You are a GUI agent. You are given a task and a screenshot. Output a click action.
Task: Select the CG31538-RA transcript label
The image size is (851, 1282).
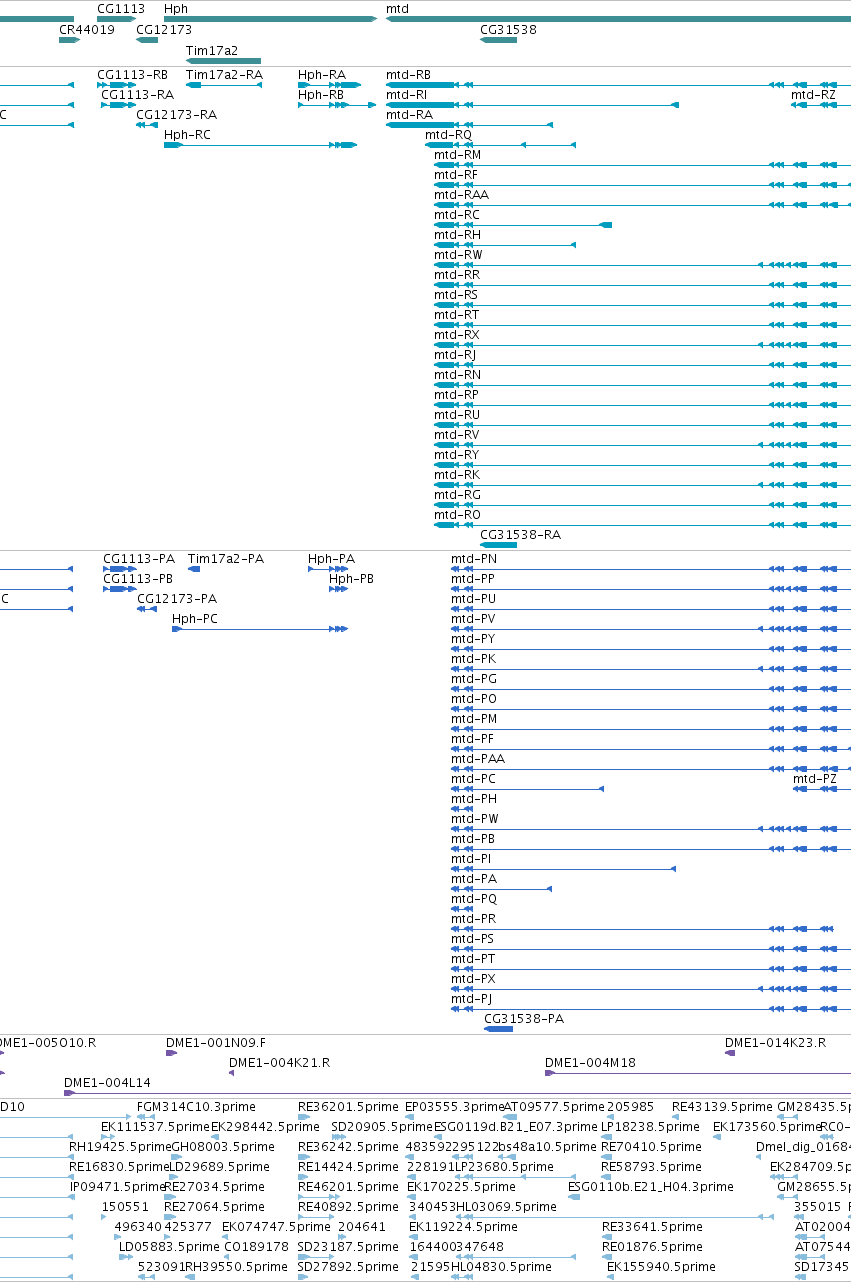520,535
